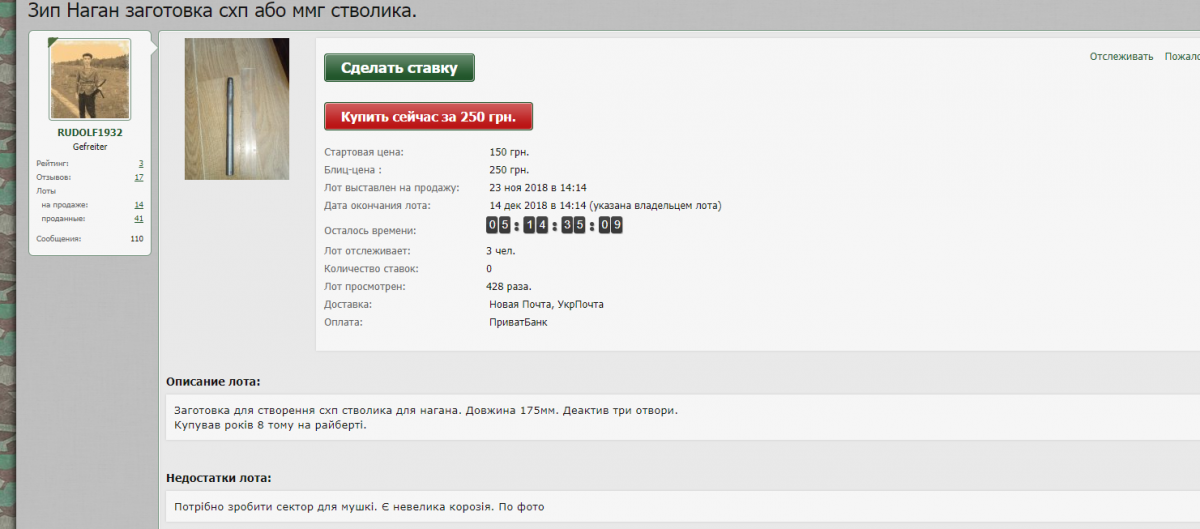
Task: Click the remaining time countdown timer
Action: (x=555, y=225)
